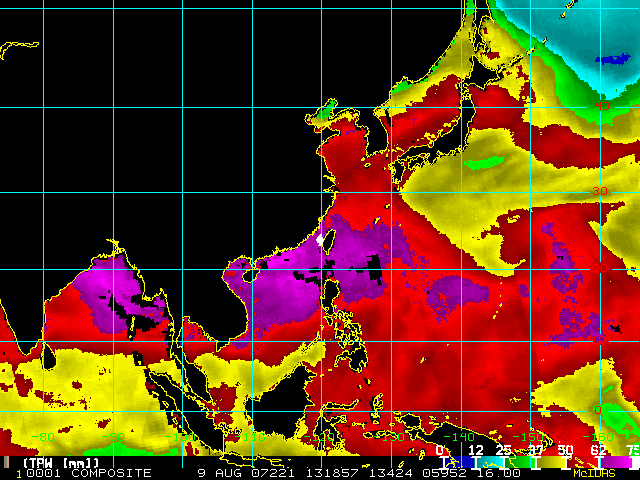Click the latitude label '20'

[599, 268]
